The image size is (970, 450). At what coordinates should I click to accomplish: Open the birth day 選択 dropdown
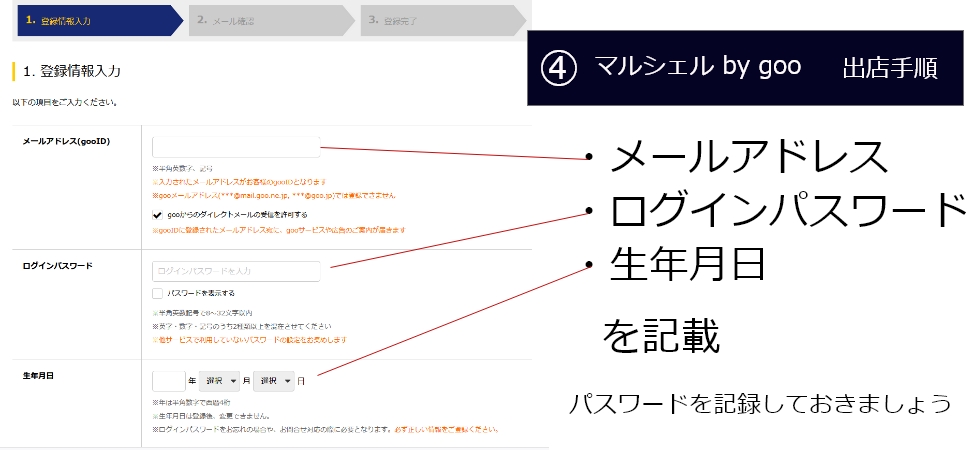click(x=273, y=381)
